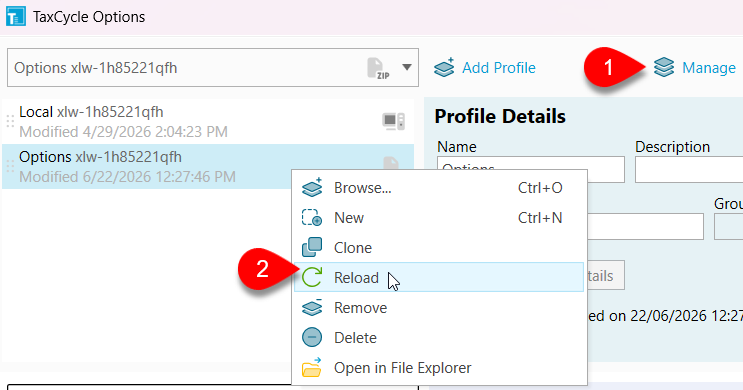
Task: Click the Add Profile link
Action: click(498, 68)
